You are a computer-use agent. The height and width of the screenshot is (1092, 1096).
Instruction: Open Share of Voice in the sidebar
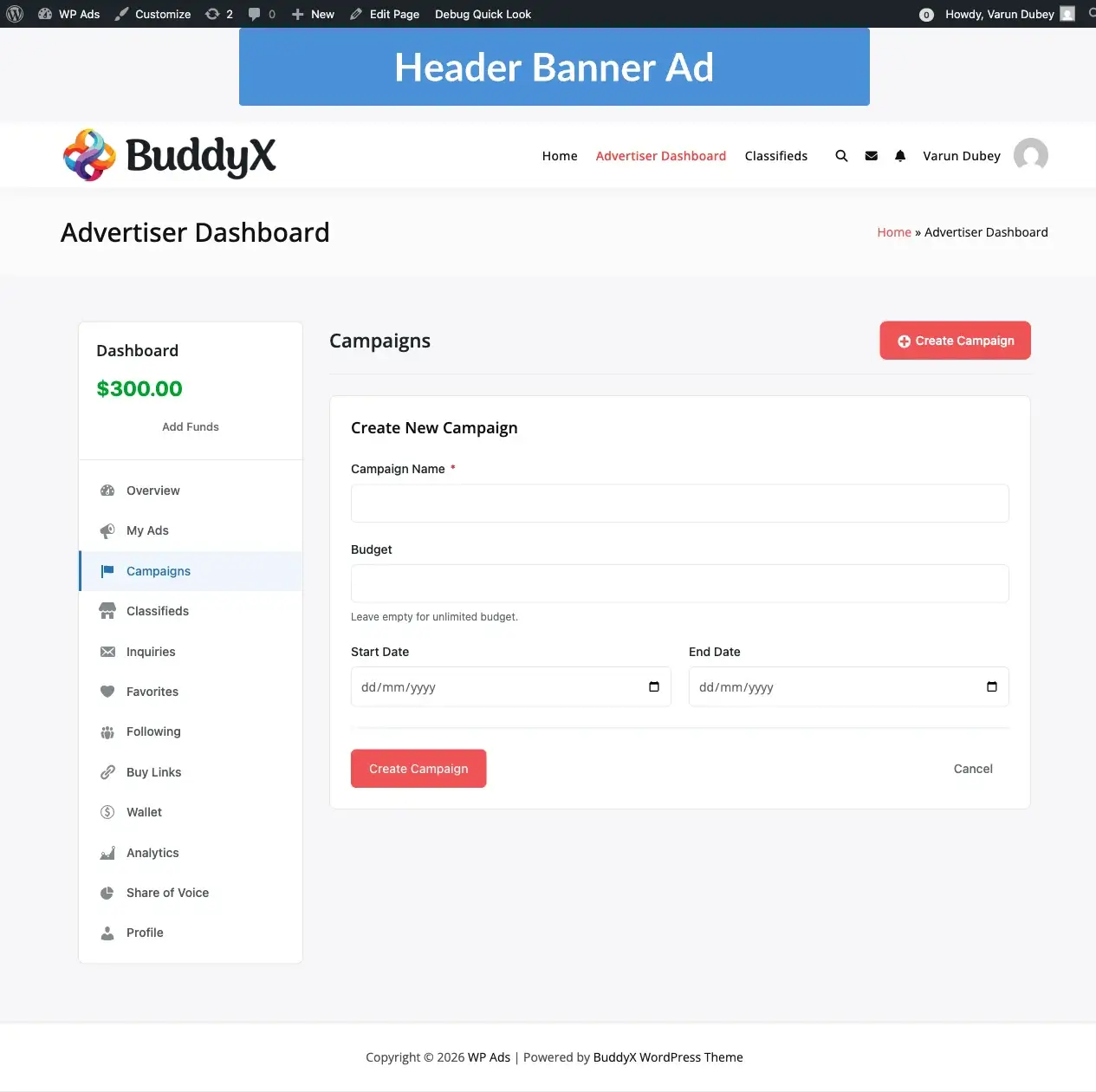[x=191, y=893]
